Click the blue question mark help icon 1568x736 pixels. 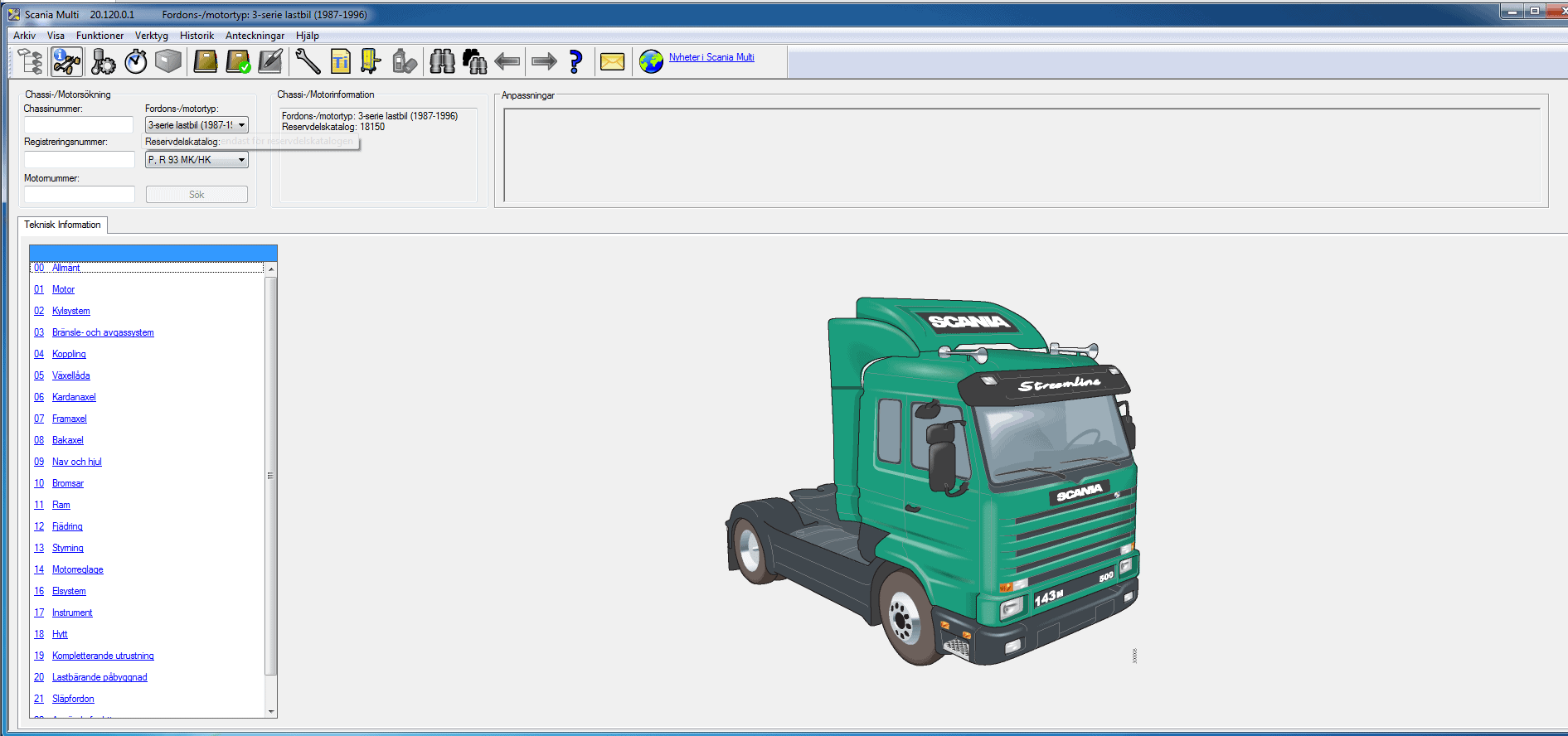[x=575, y=61]
